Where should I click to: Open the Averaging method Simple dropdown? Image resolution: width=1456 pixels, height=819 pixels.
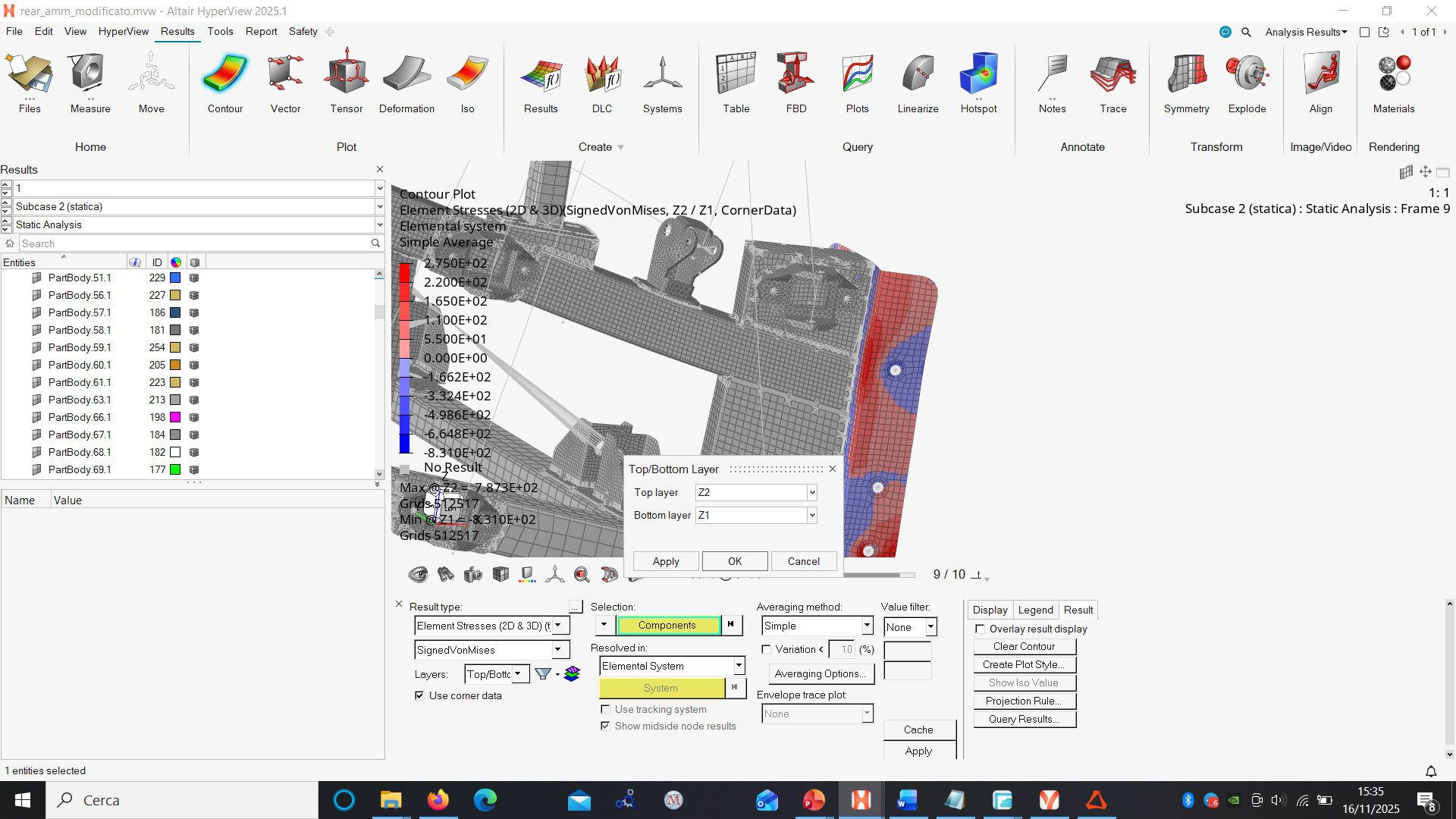coord(867,626)
